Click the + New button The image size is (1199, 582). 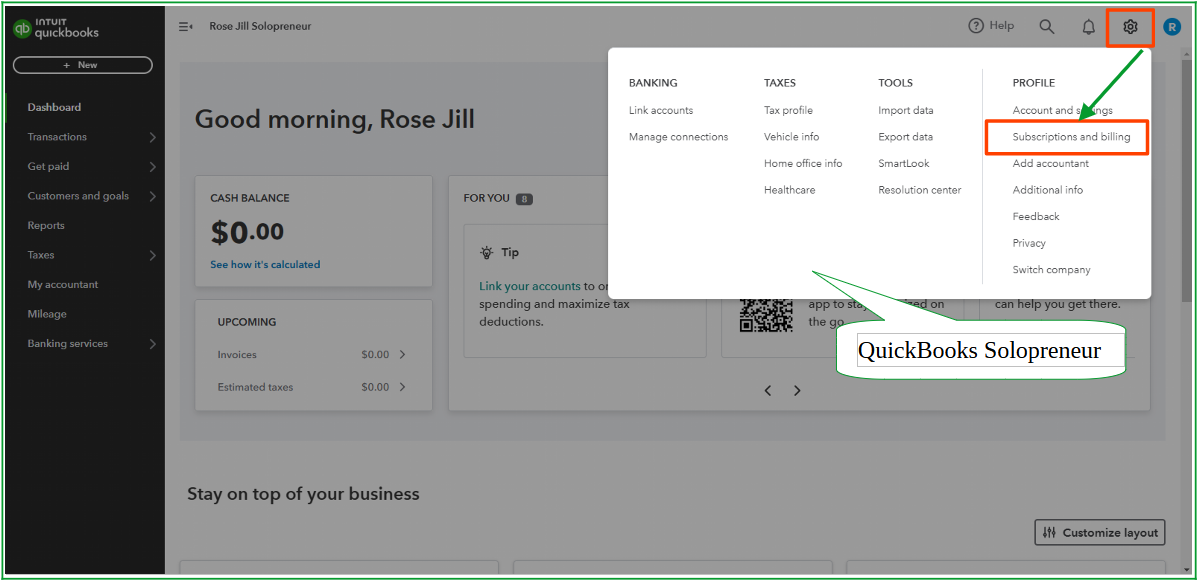tap(83, 64)
